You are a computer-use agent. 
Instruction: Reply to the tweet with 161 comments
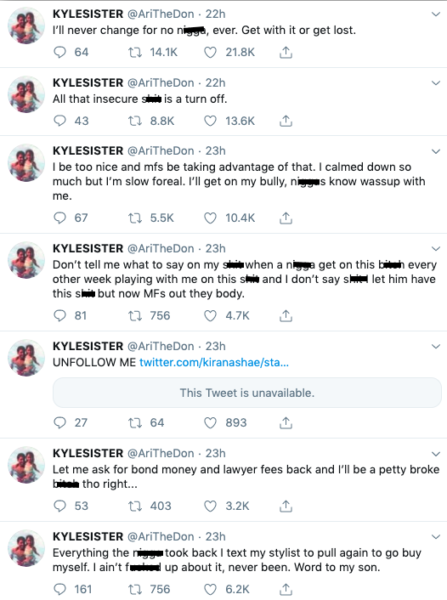(x=60, y=589)
